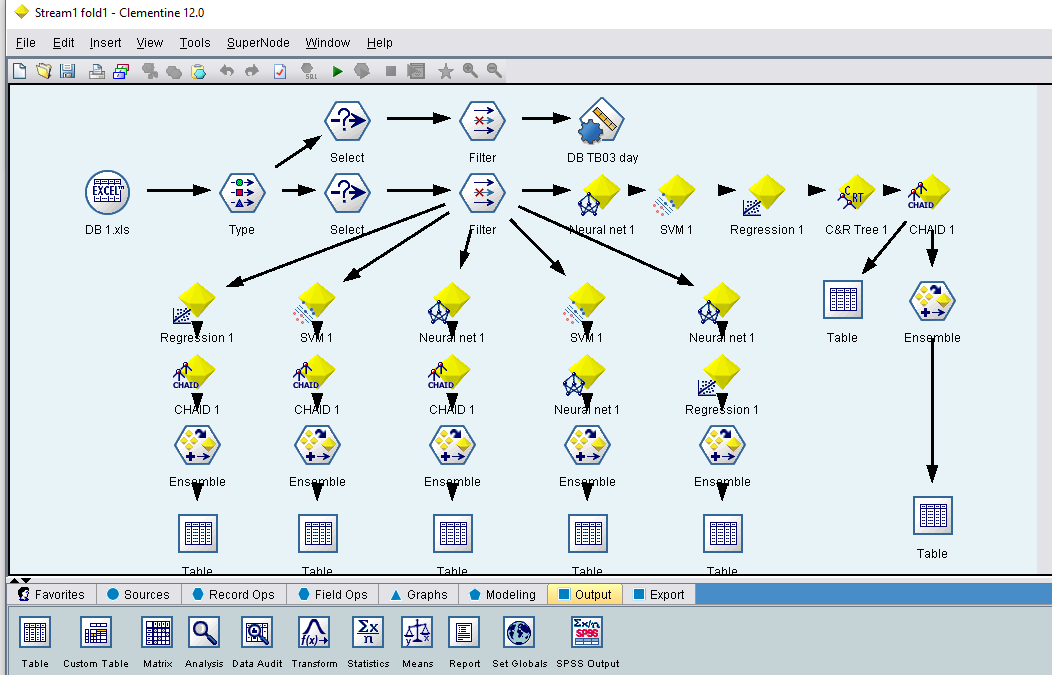This screenshot has width=1052, height=675.
Task: Add Matrix node from Output palette
Action: 157,633
